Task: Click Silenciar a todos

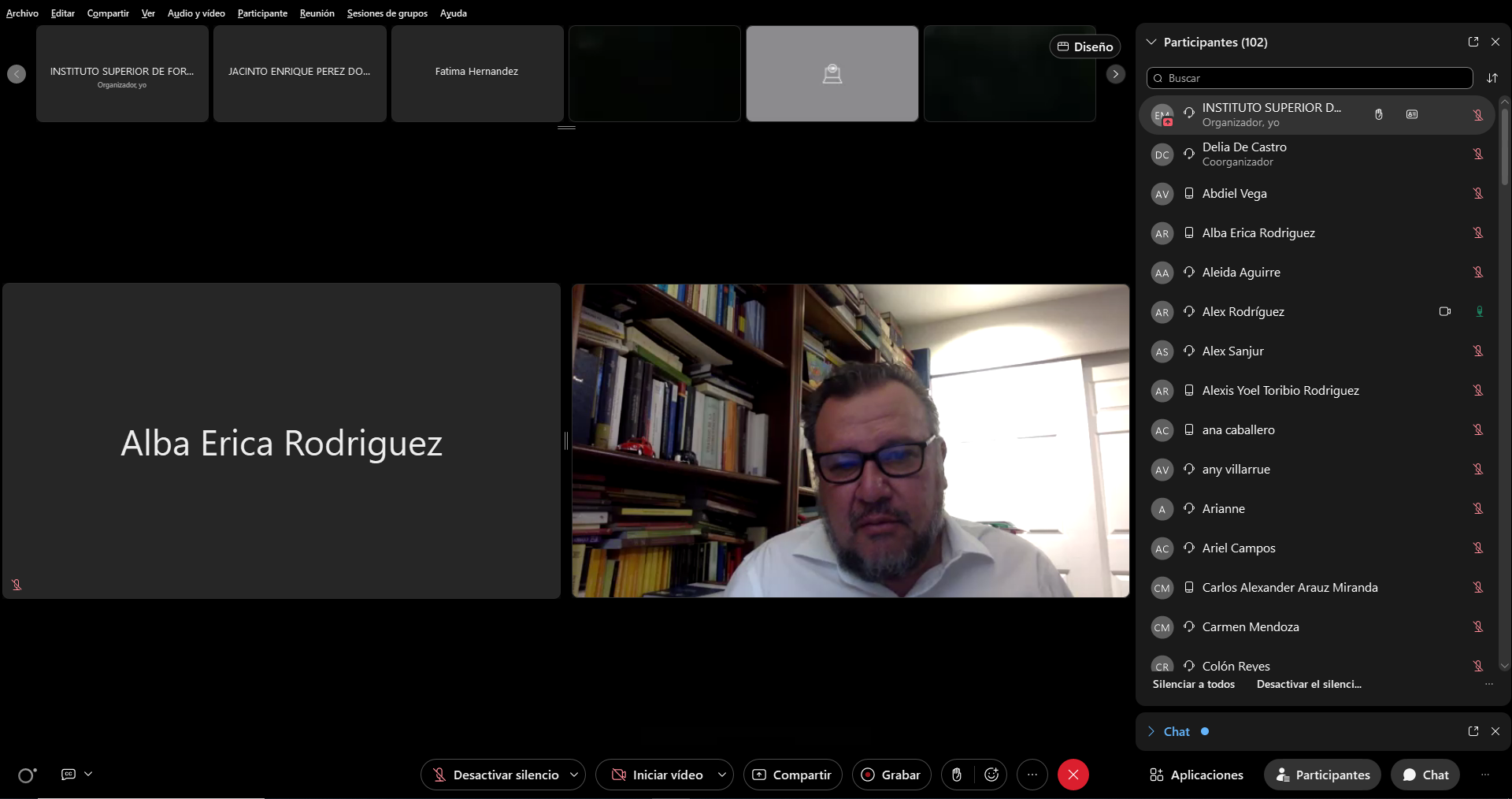Action: [x=1193, y=684]
